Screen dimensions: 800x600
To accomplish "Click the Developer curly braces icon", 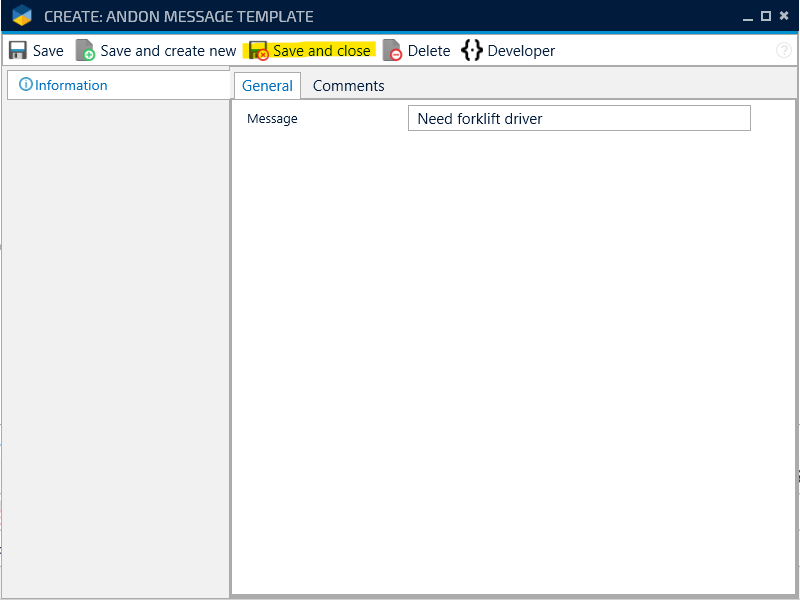I will point(471,51).
